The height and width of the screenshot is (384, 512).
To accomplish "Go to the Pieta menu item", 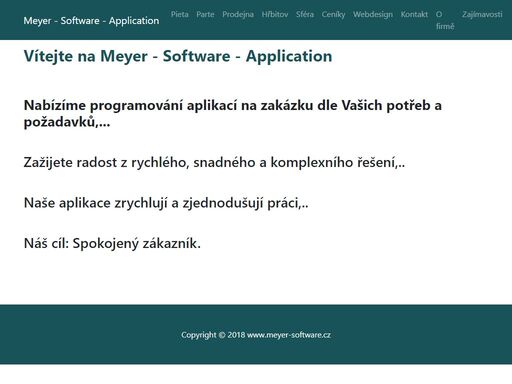I will (x=180, y=14).
